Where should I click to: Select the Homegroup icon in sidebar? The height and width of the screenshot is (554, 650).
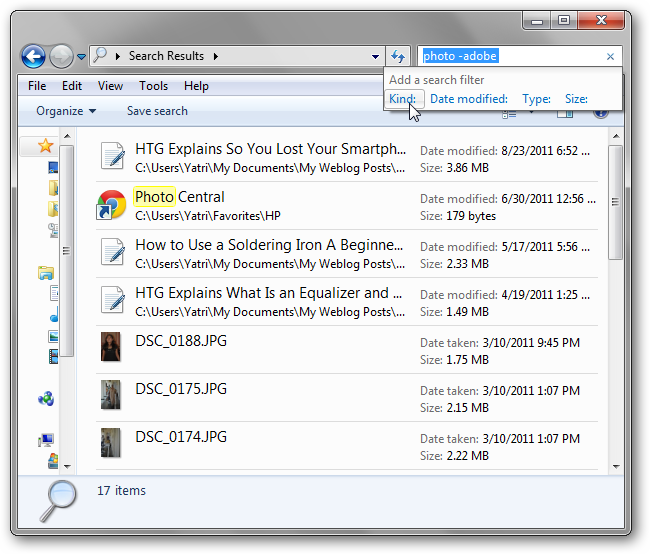[46, 399]
